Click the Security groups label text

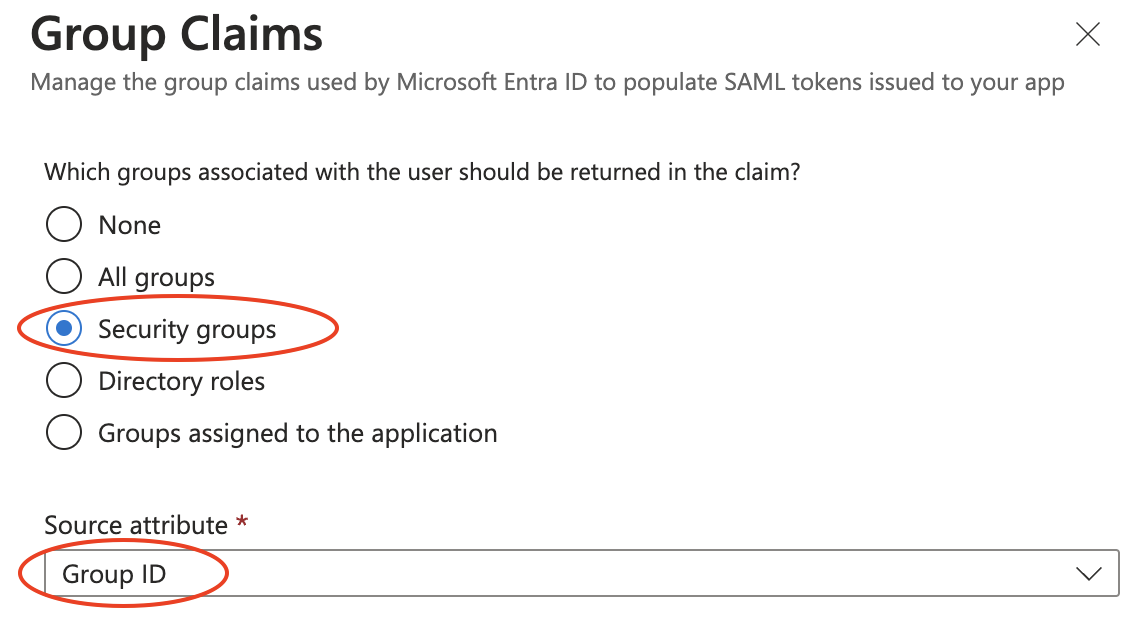pos(187,329)
